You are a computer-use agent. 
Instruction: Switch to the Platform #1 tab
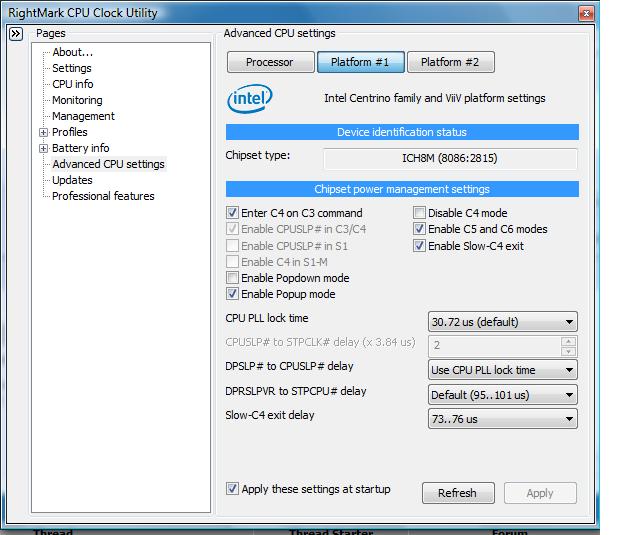[361, 62]
